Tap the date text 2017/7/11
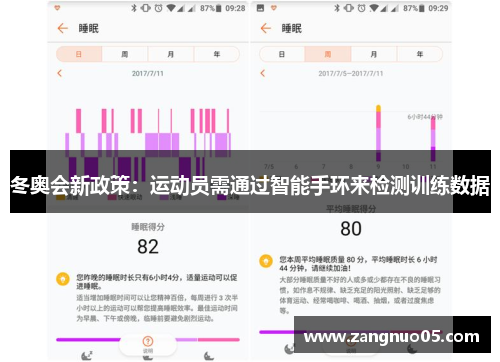 tap(148, 73)
